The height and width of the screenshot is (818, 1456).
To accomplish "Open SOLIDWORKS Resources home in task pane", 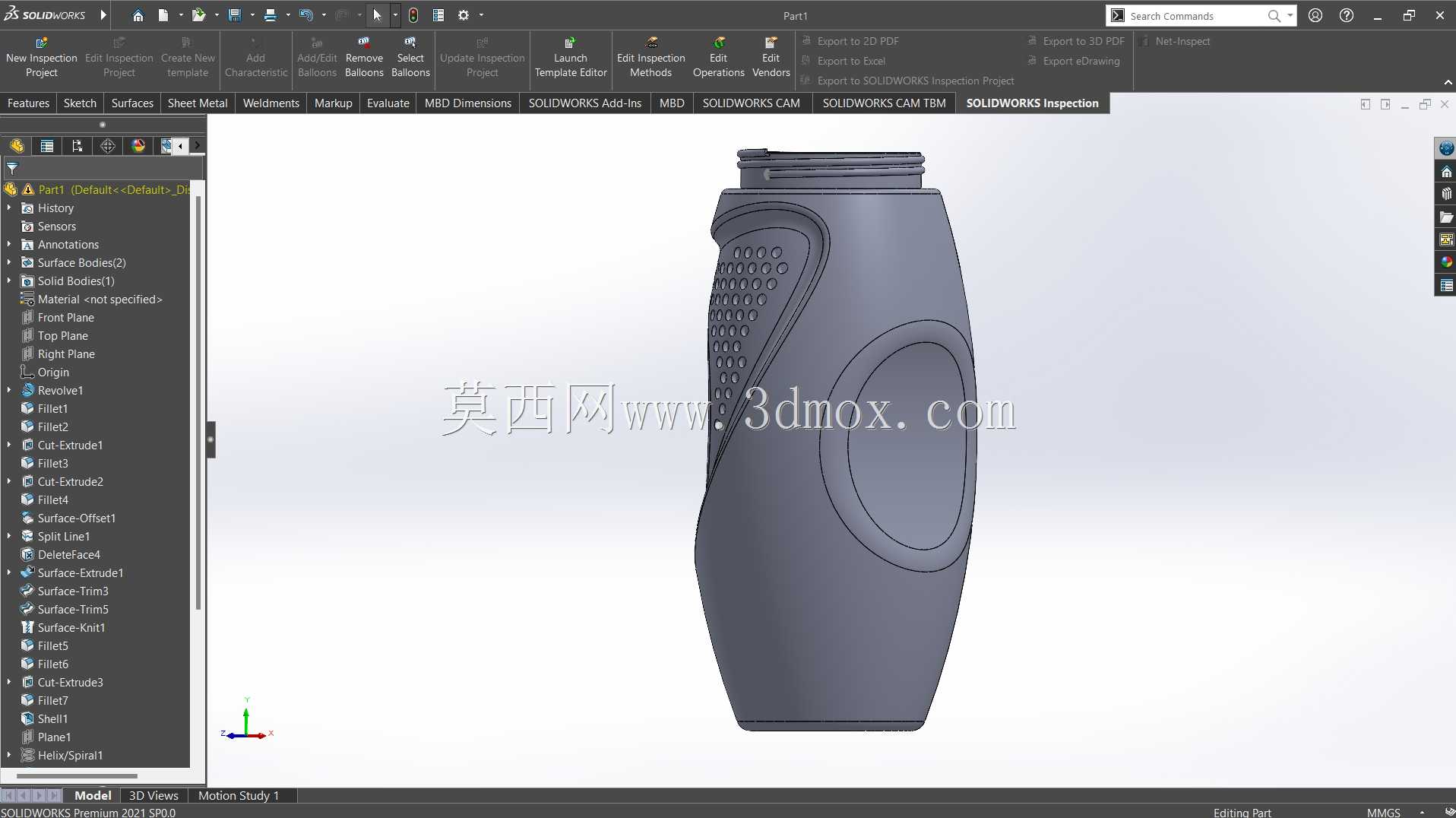I will pos(1446,172).
